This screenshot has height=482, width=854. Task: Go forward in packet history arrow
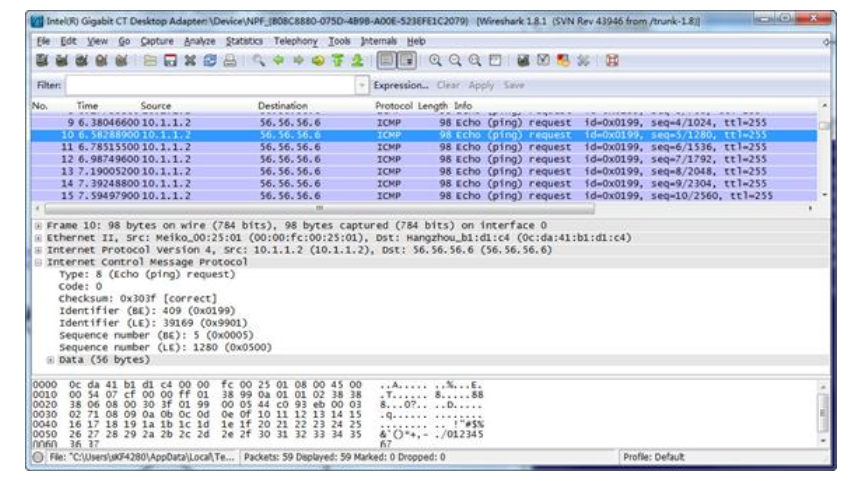pos(298,60)
